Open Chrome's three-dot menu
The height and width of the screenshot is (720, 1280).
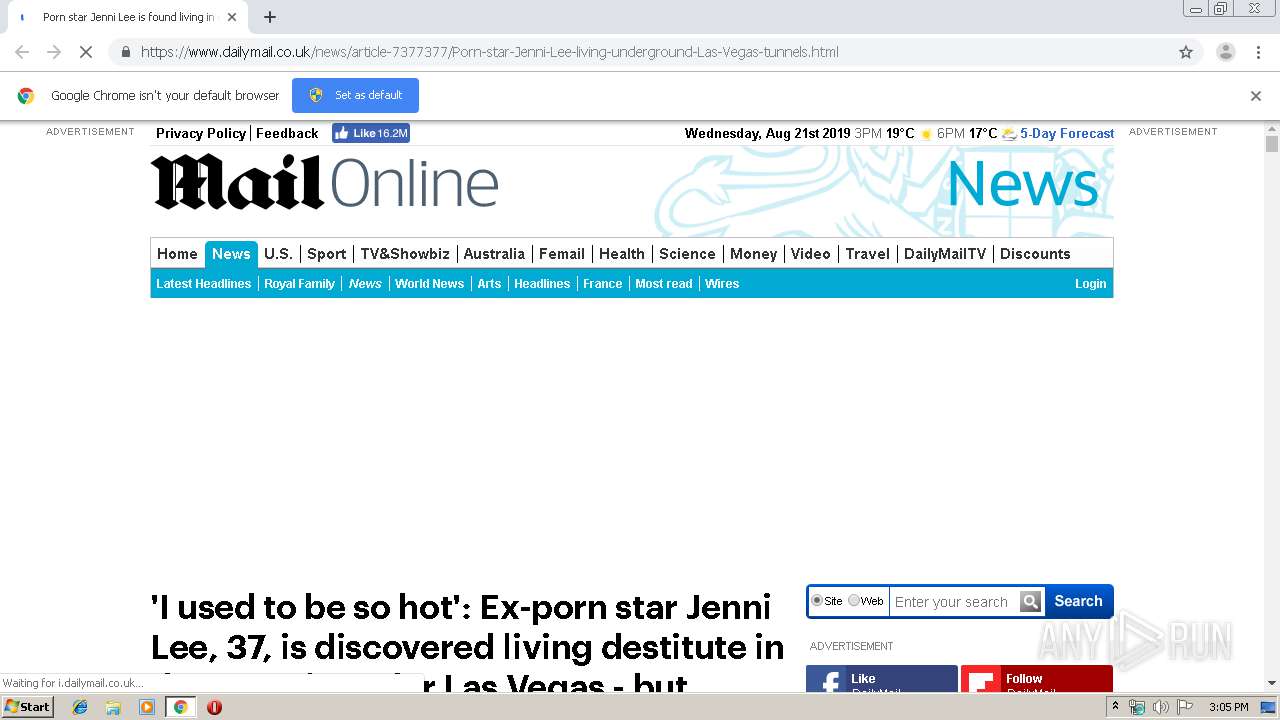click(1258, 52)
